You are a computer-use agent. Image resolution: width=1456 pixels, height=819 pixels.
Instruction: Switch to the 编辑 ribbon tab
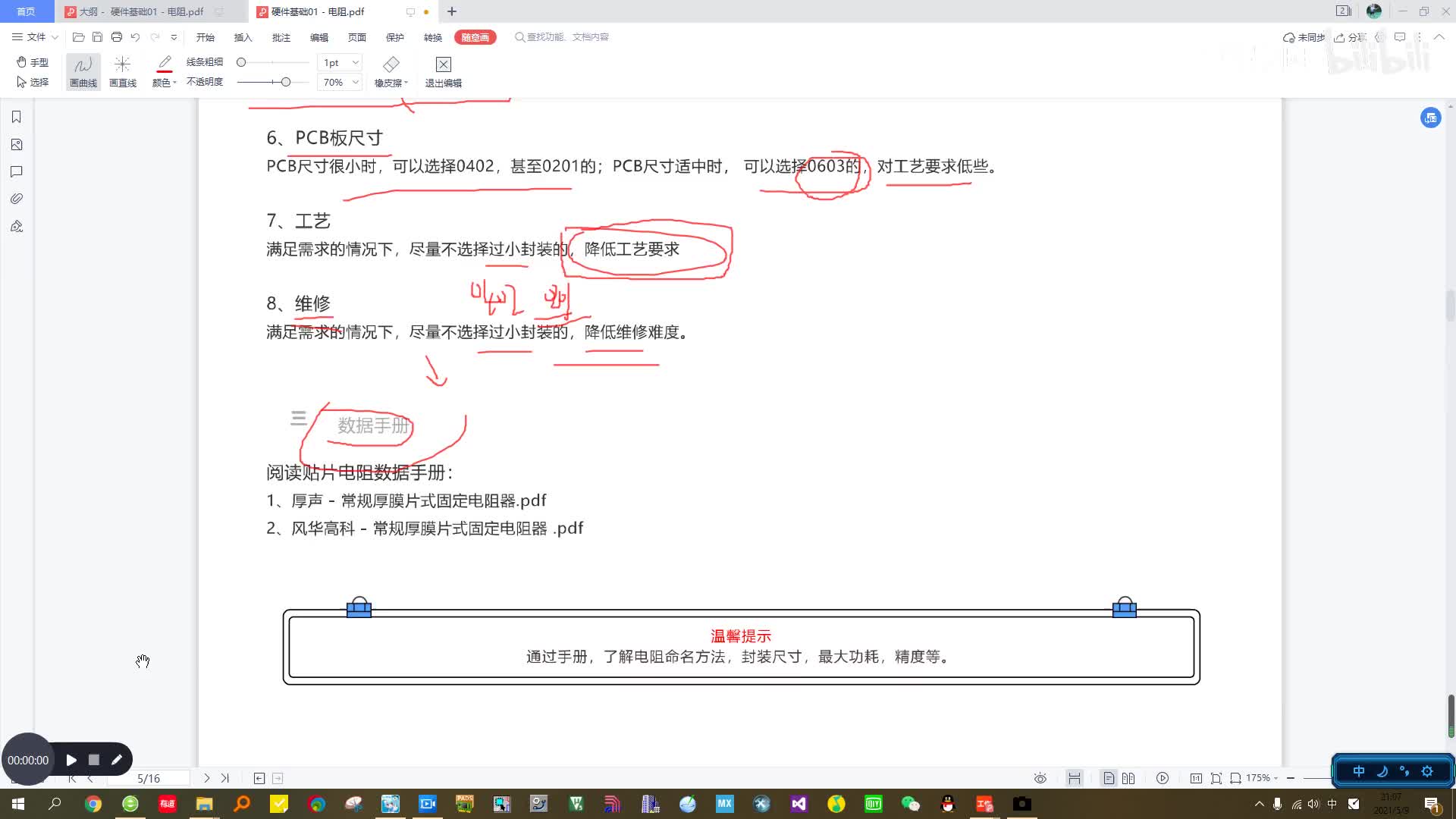(318, 37)
